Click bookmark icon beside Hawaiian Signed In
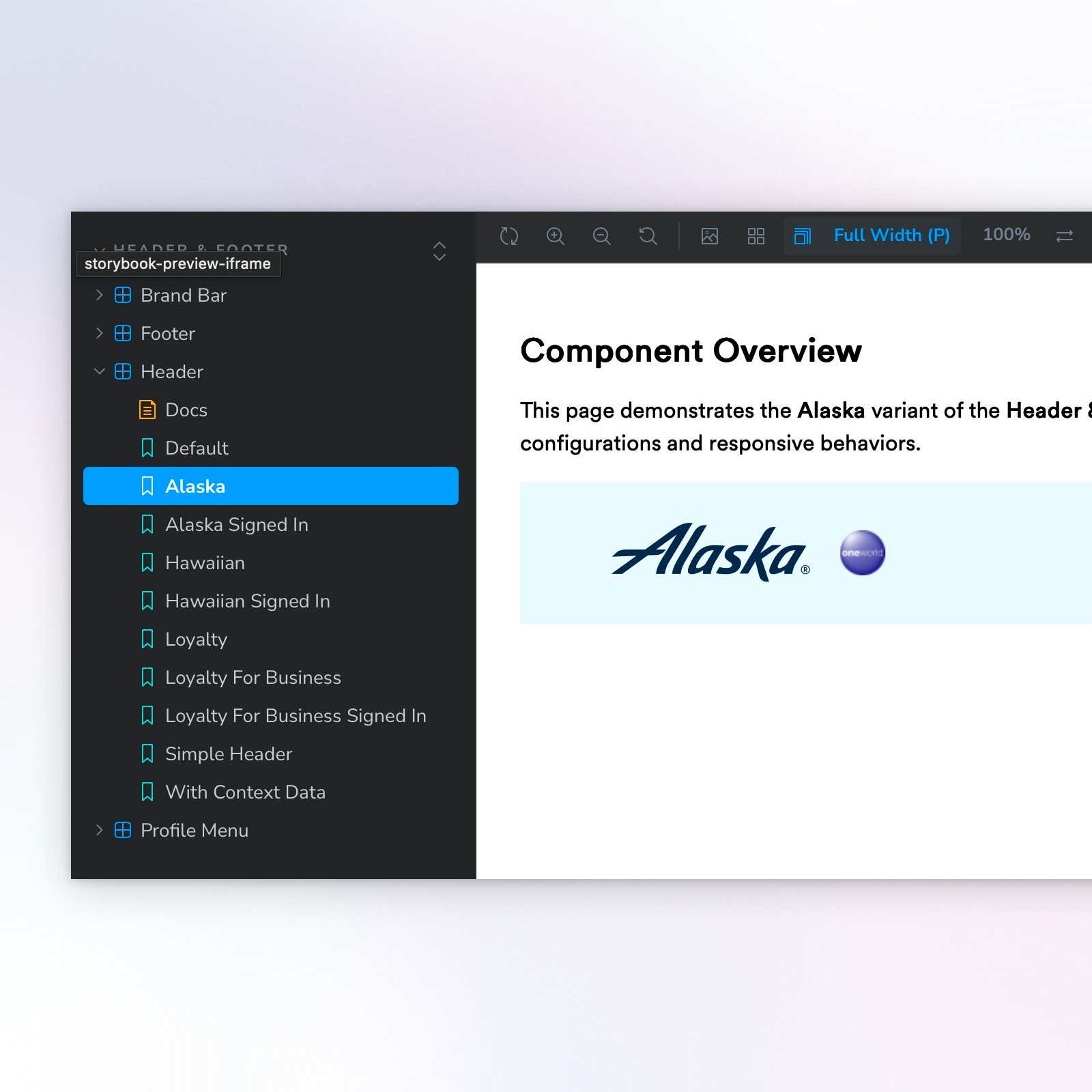The height and width of the screenshot is (1092, 1092). (x=147, y=601)
